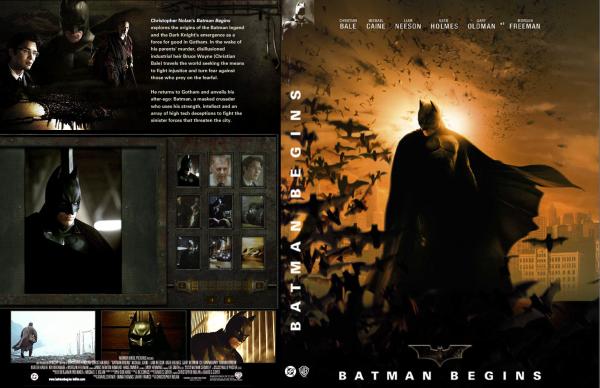Click the synopsis paragraph starting 'Christopher Nolan's Batman Begins'
This screenshot has height=388, width=600.
tap(198, 49)
